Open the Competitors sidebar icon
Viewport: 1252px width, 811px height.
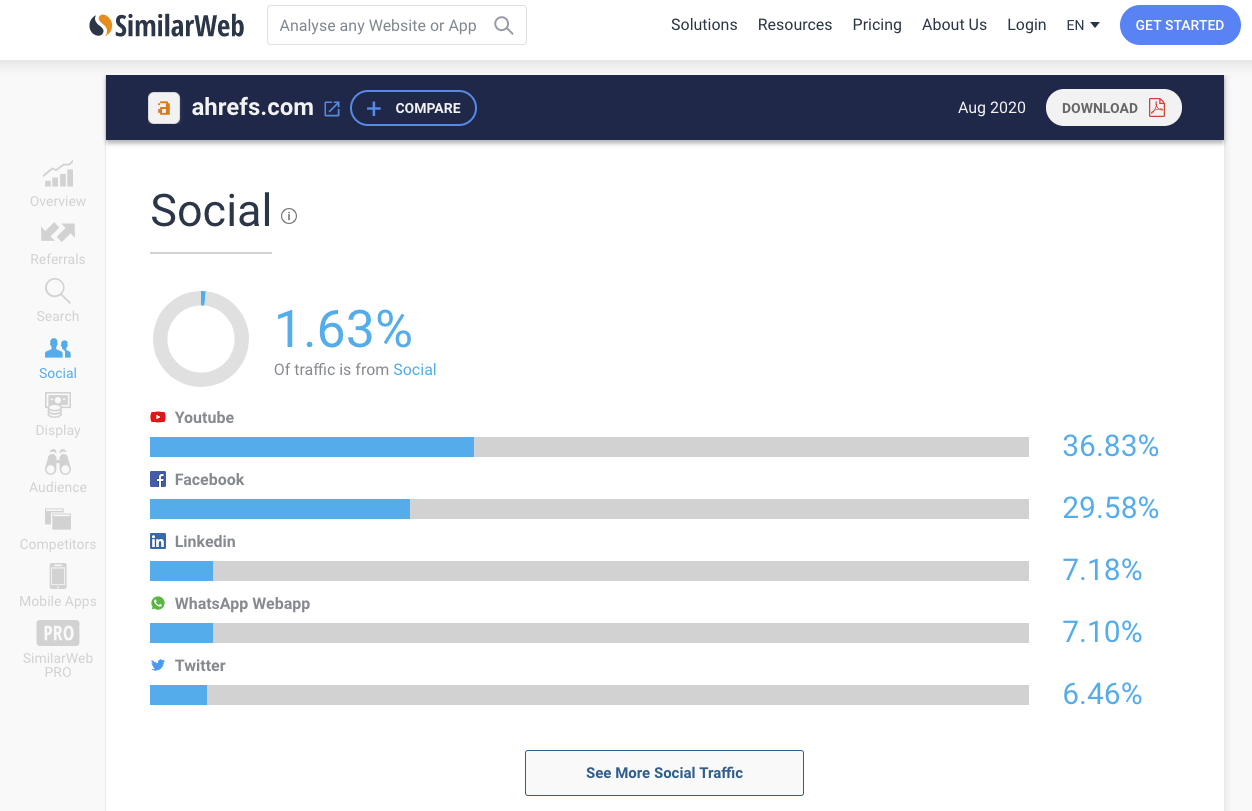click(58, 519)
